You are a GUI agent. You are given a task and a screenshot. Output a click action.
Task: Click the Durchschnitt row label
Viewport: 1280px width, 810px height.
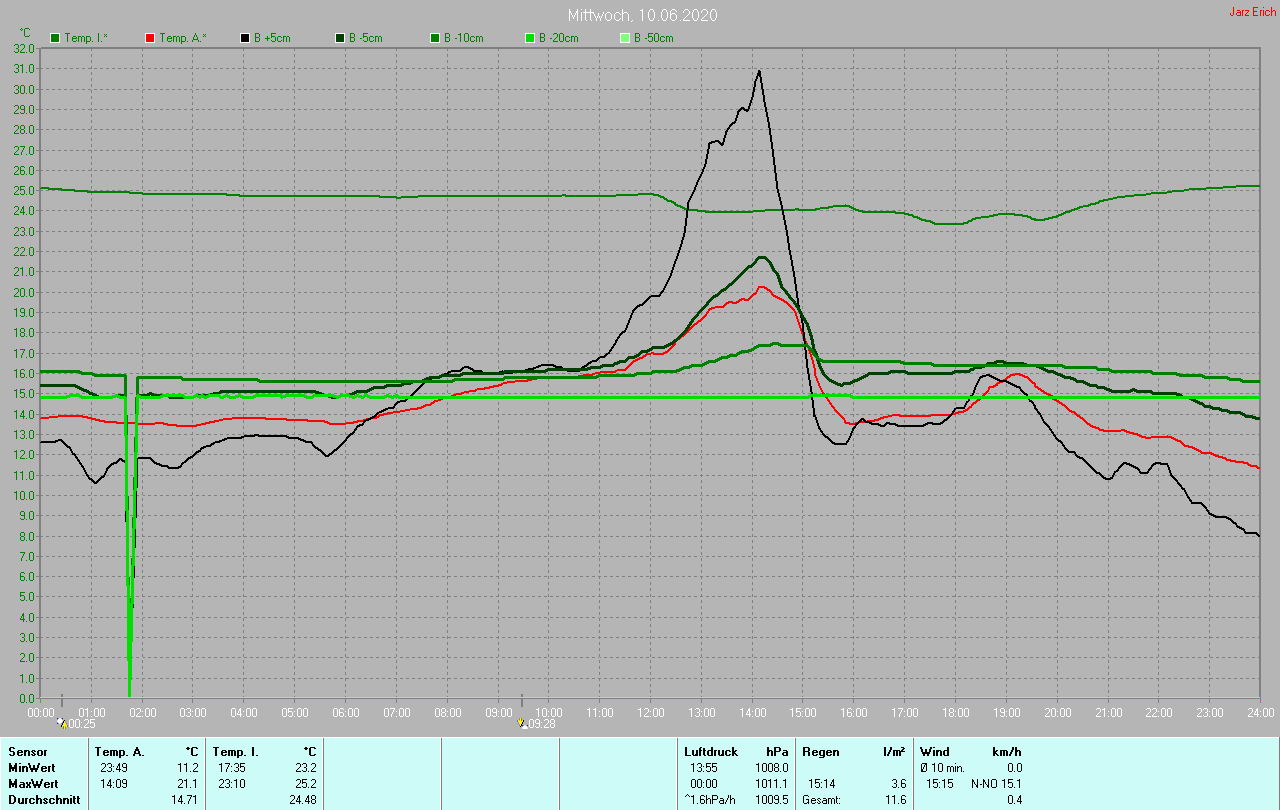(44, 800)
